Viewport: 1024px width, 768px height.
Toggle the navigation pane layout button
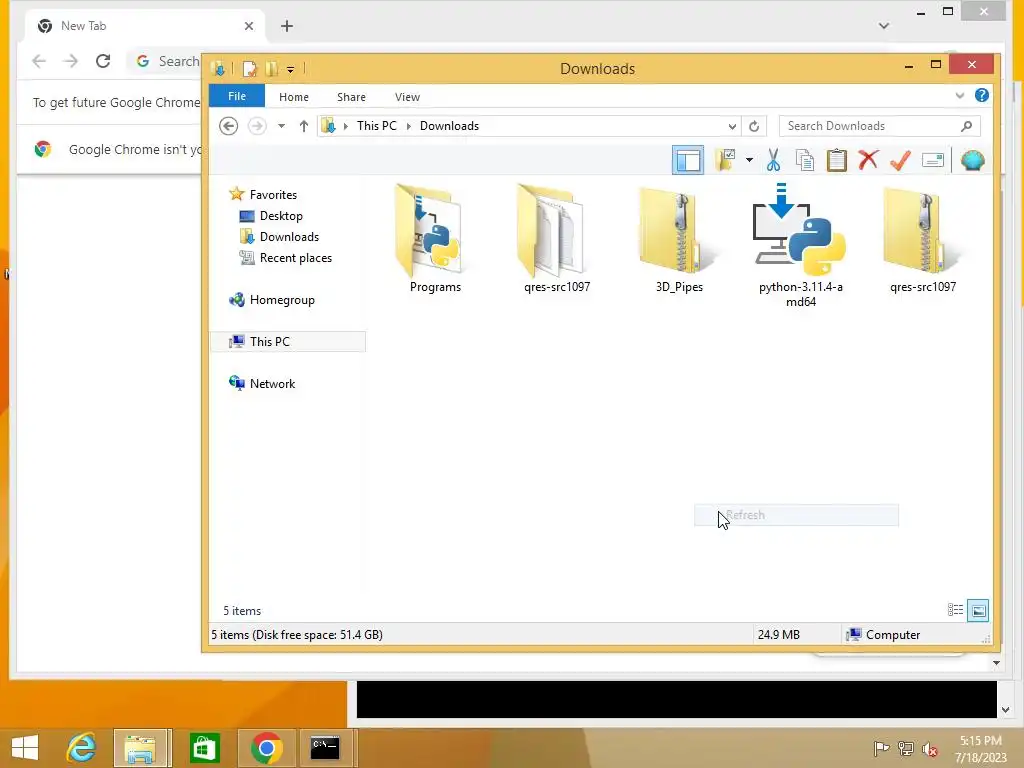pos(688,160)
